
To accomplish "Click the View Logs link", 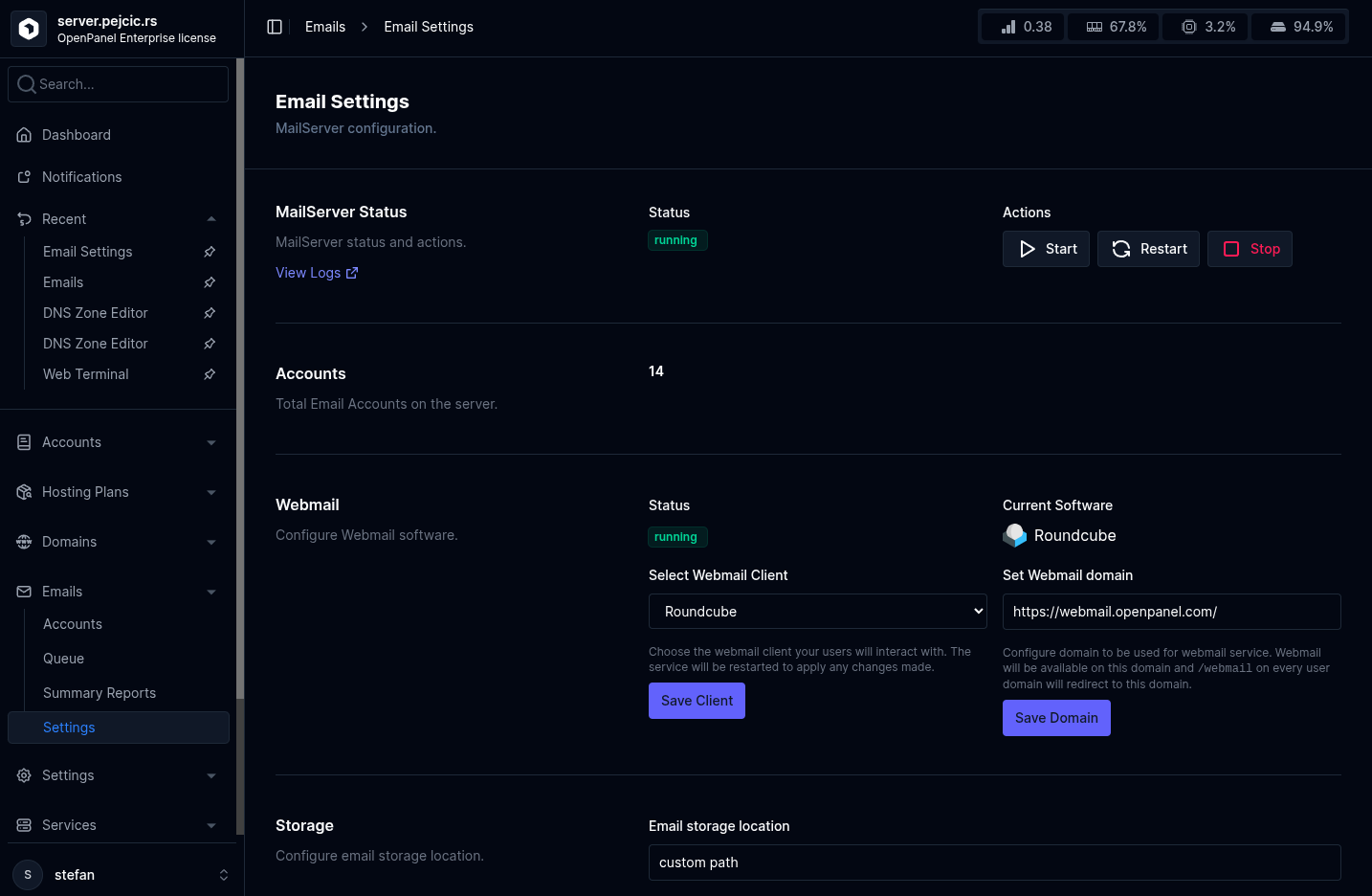I will click(x=317, y=273).
